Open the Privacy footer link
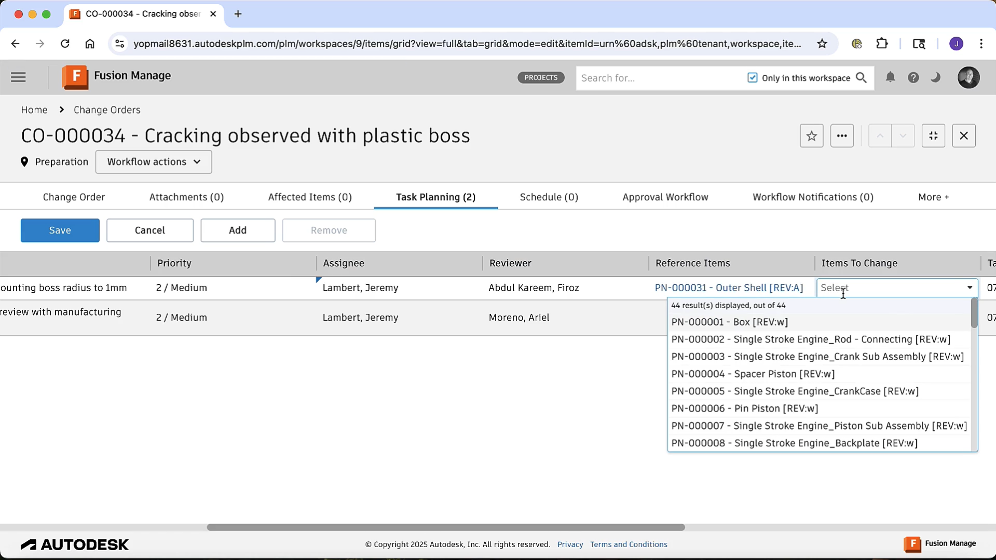Image resolution: width=996 pixels, height=560 pixels. [x=570, y=545]
